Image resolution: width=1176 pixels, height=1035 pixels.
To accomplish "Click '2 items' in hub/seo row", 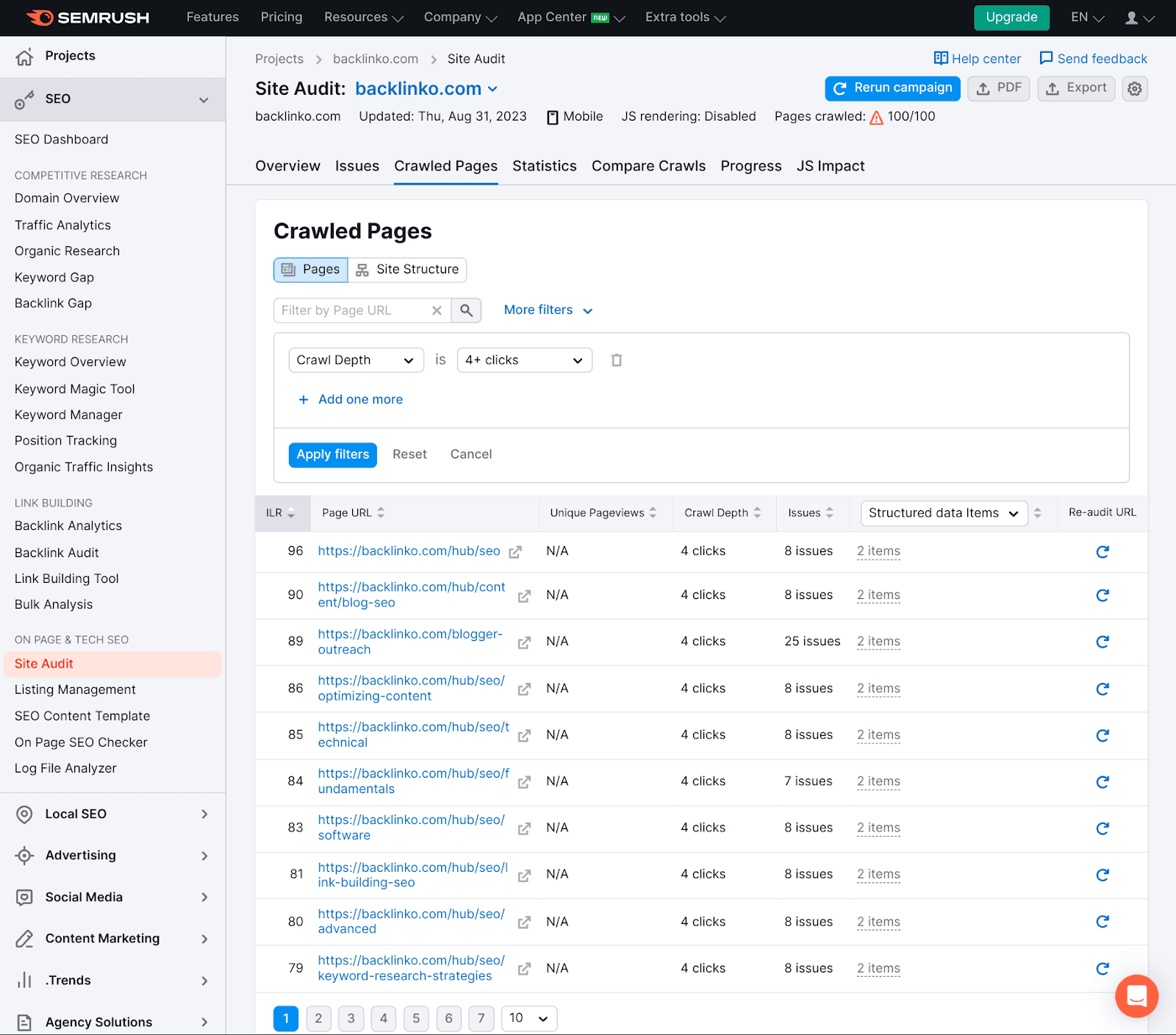I will [x=878, y=551].
